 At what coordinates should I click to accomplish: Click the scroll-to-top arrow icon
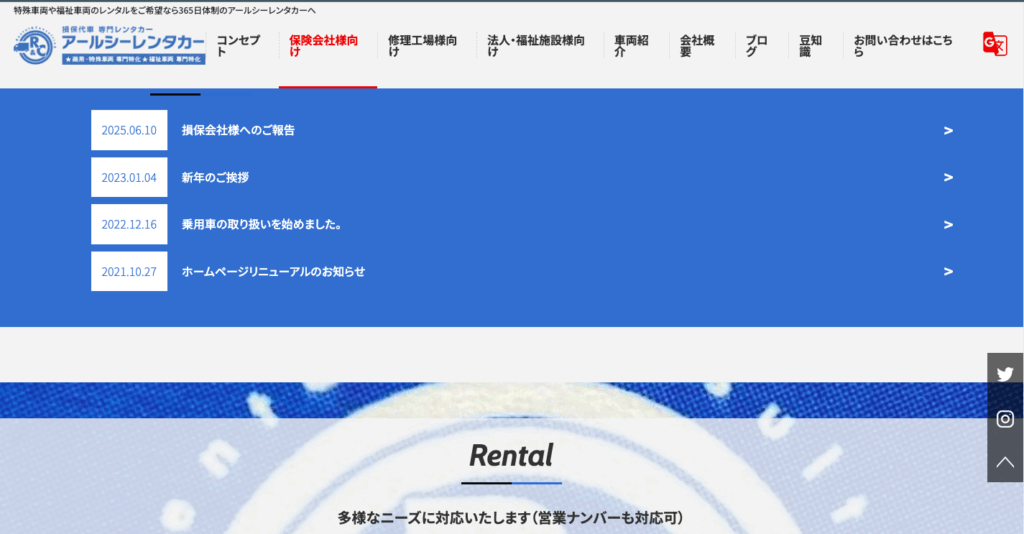point(1005,462)
